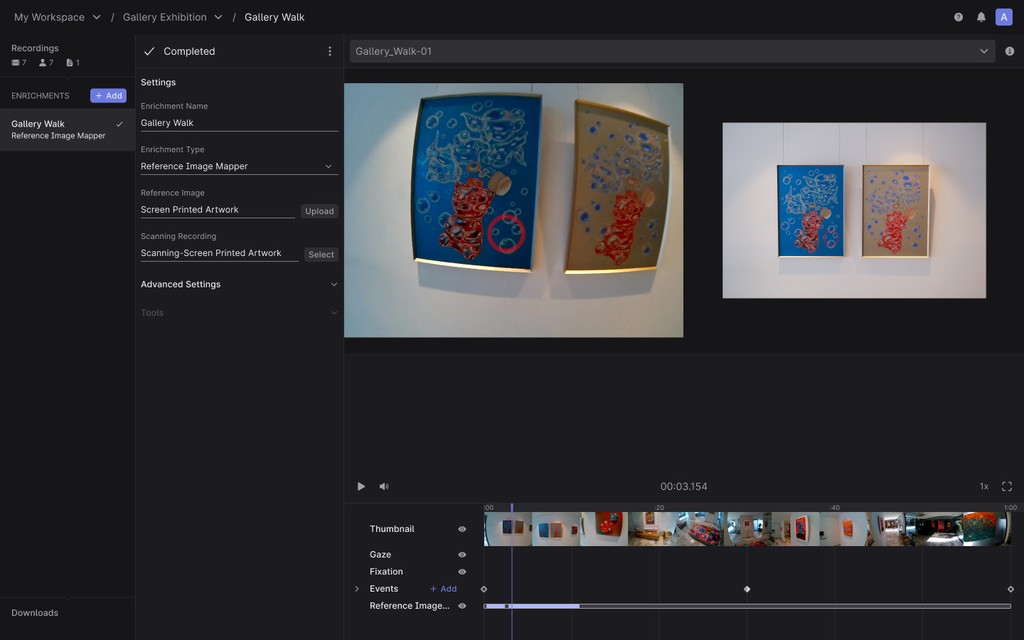This screenshot has width=1024, height=640.
Task: Click the notifications bell icon
Action: (x=981, y=16)
